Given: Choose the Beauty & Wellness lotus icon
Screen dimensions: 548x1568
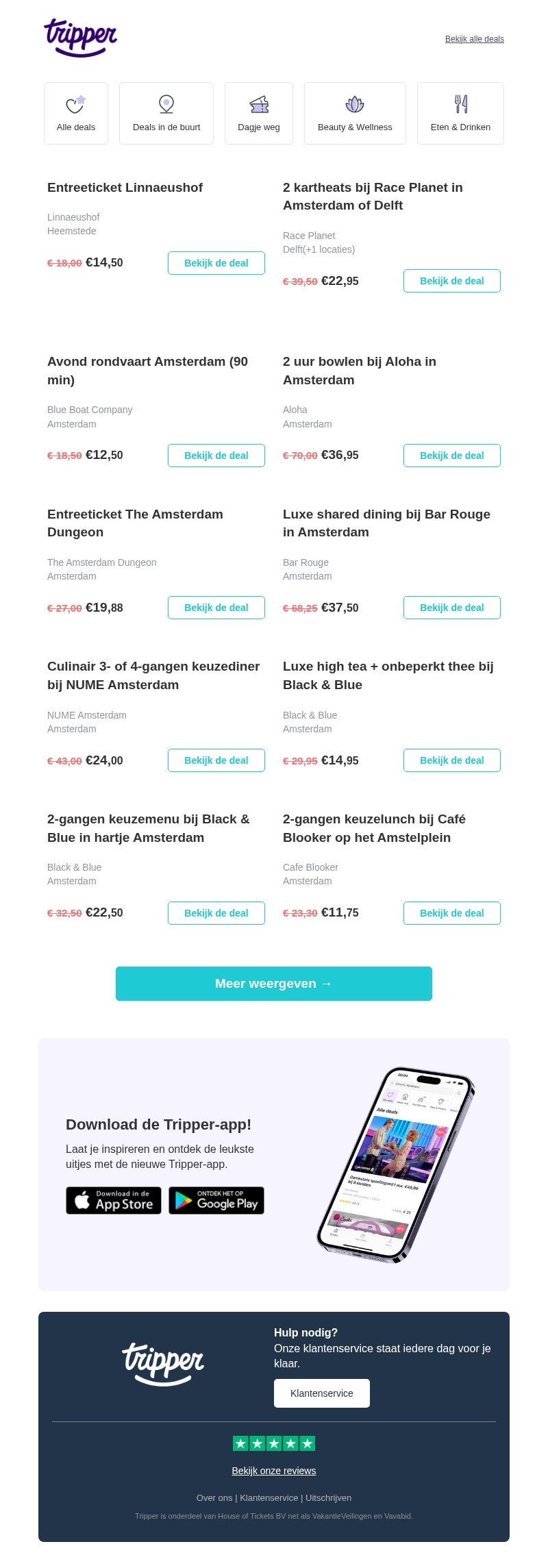Looking at the screenshot, I should (355, 104).
